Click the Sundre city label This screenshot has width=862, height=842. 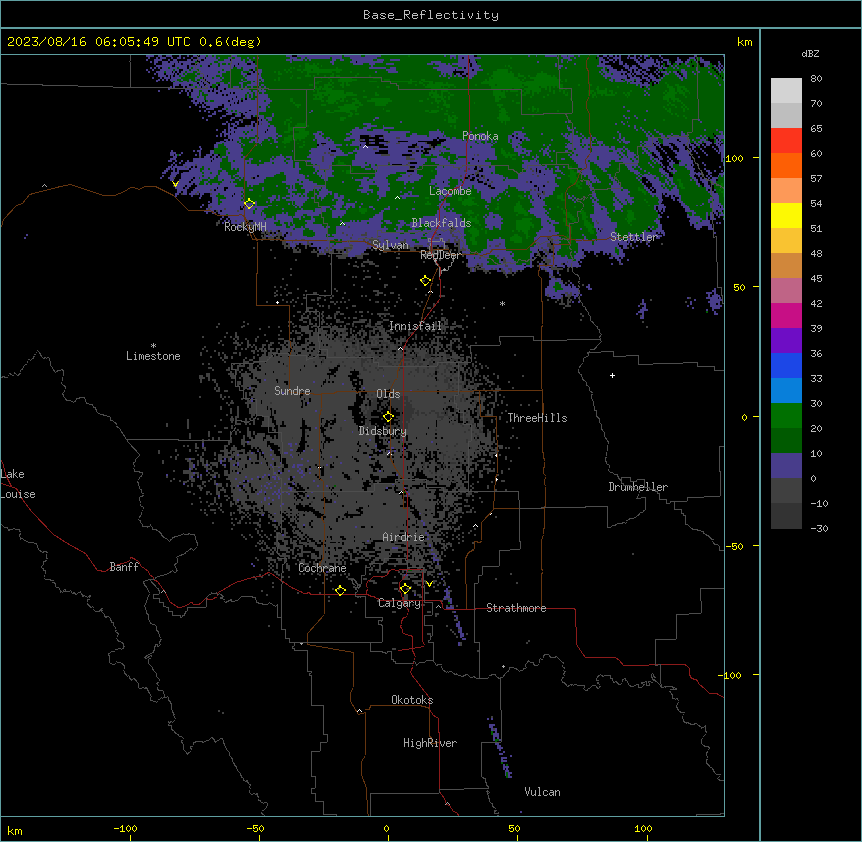292,391
